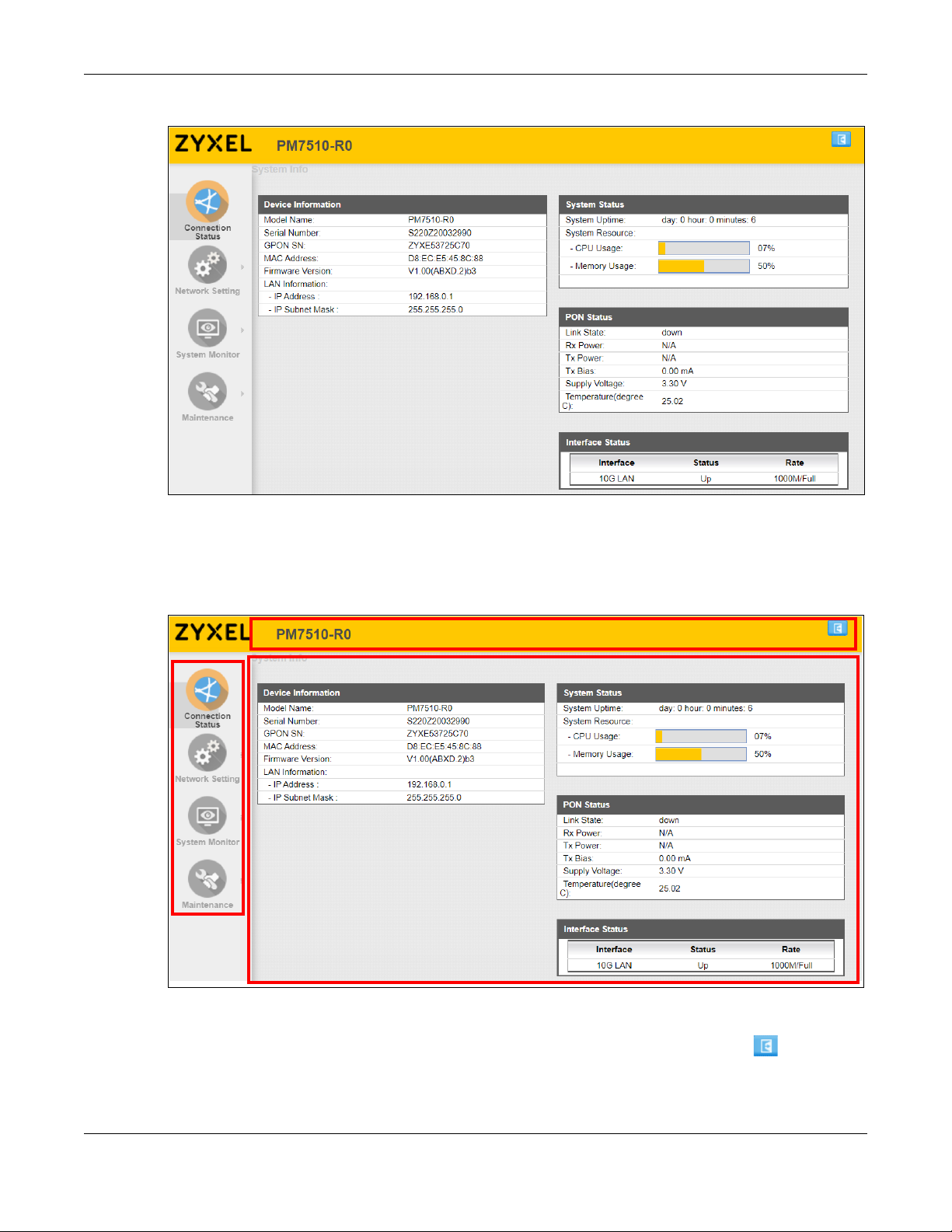The image size is (952, 1232).
Task: Click PON Status panel header in first screenshot
Action: (x=703, y=317)
